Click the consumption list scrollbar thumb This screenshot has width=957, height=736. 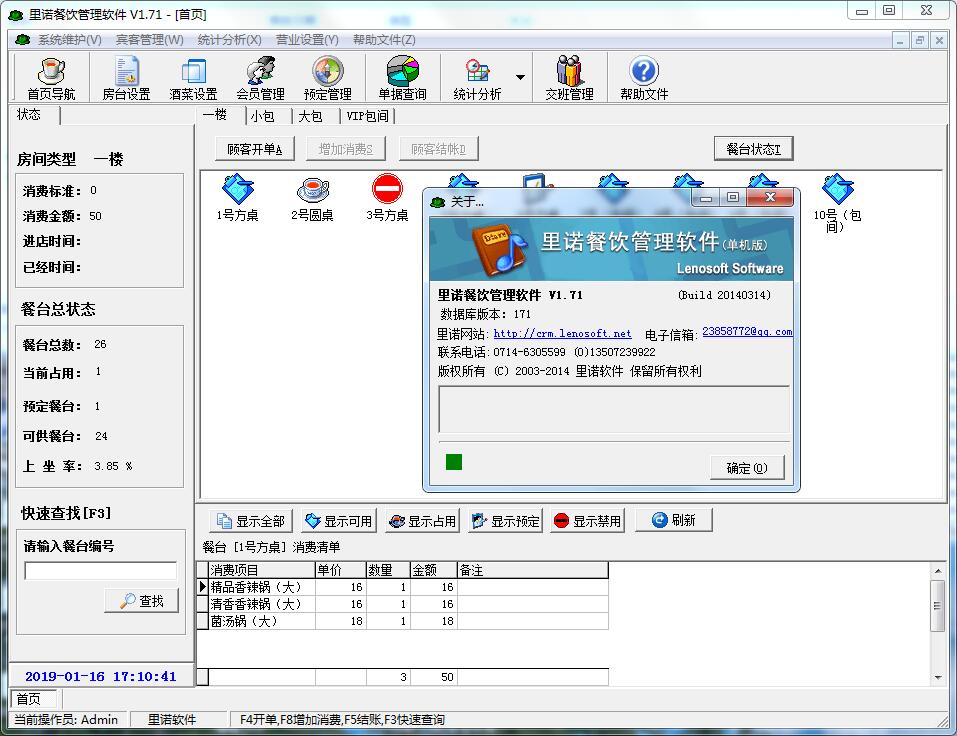(937, 605)
